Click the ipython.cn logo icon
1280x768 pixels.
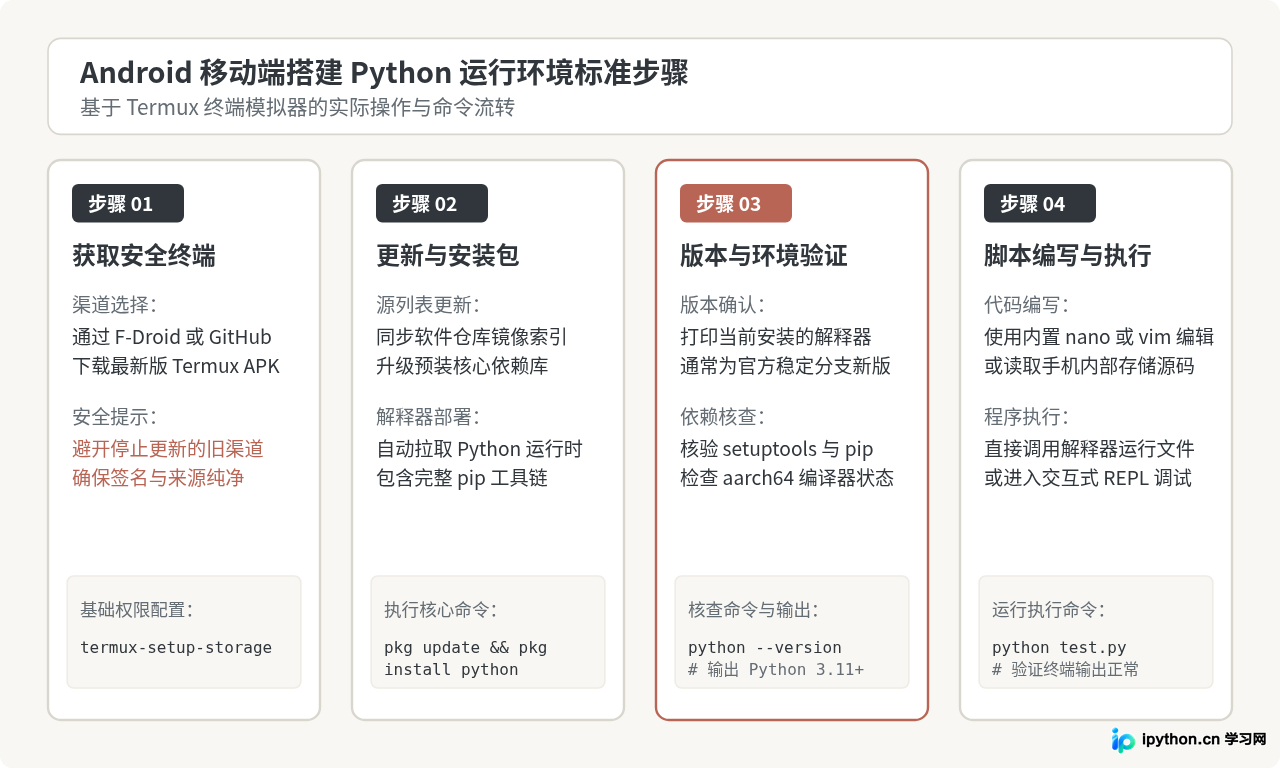click(1123, 740)
